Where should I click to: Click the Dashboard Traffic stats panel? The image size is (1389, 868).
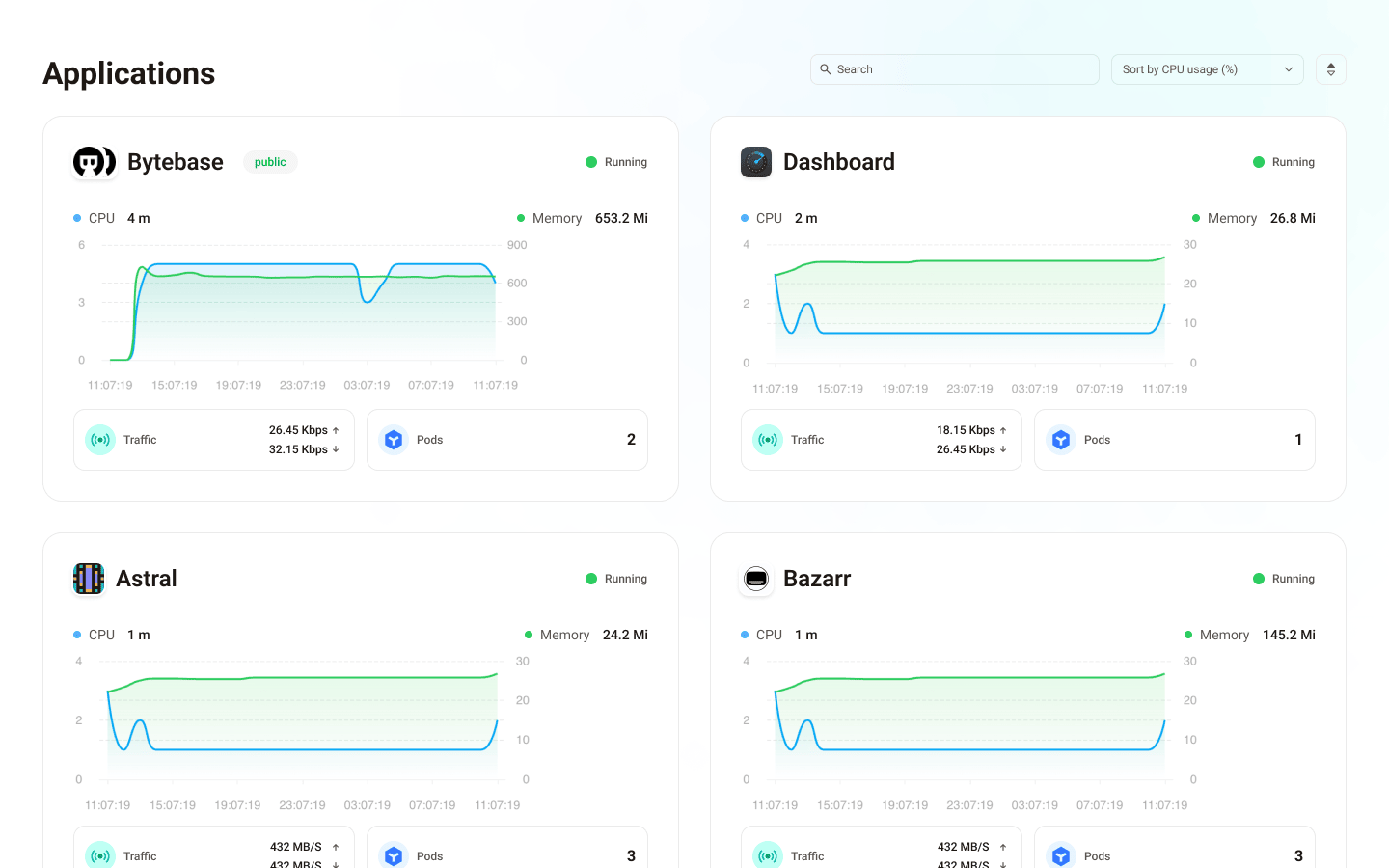(x=881, y=440)
